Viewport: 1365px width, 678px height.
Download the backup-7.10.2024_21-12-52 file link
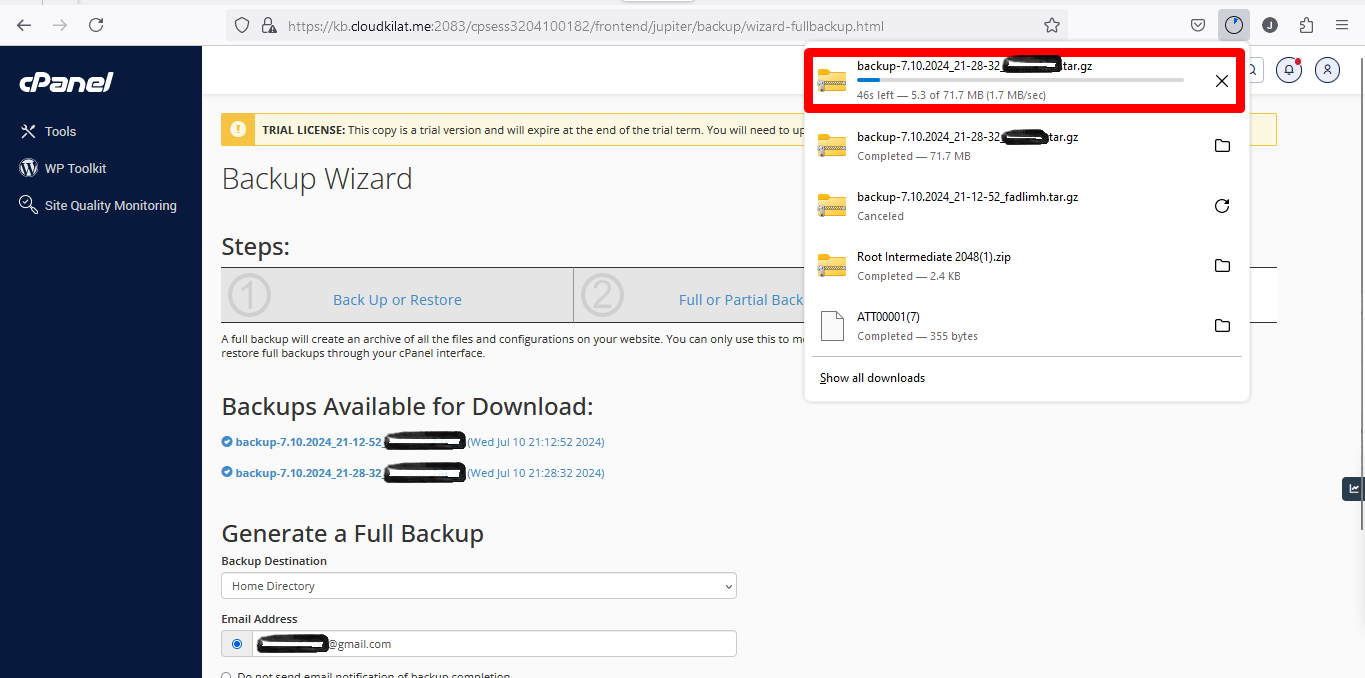pyautogui.click(x=308, y=442)
